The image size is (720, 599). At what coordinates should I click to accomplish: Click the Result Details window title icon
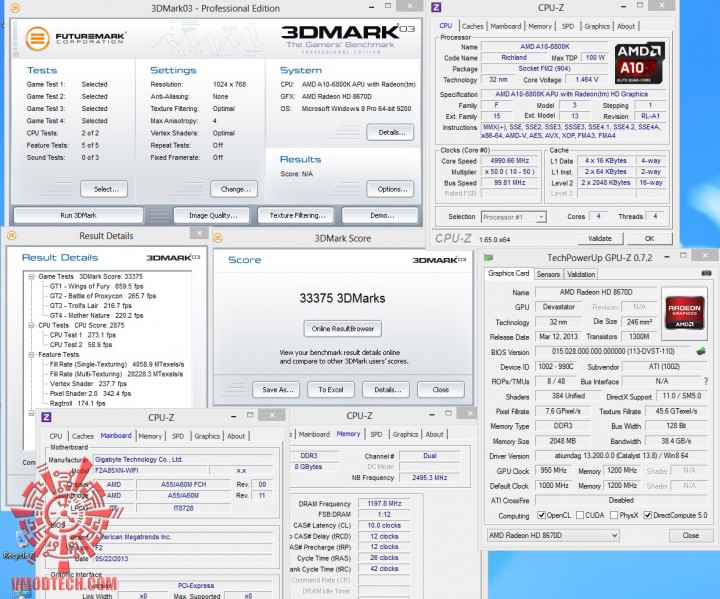(12, 235)
